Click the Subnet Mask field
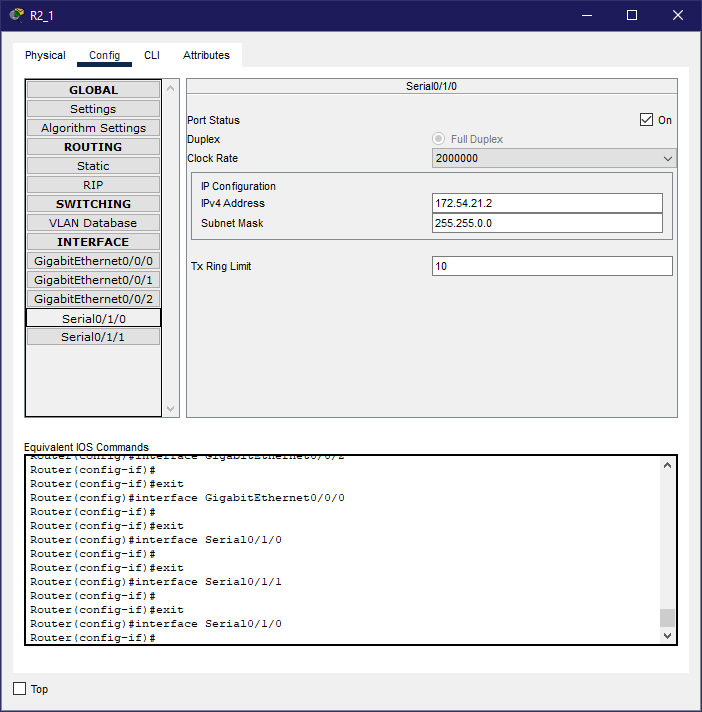 tap(547, 223)
